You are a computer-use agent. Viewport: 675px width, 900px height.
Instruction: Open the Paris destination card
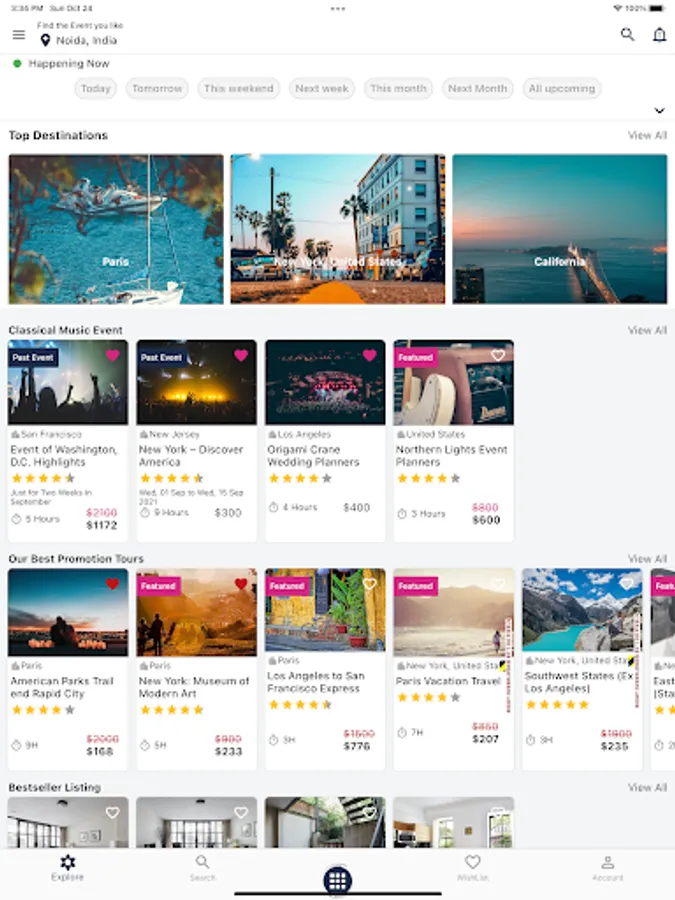pos(116,229)
